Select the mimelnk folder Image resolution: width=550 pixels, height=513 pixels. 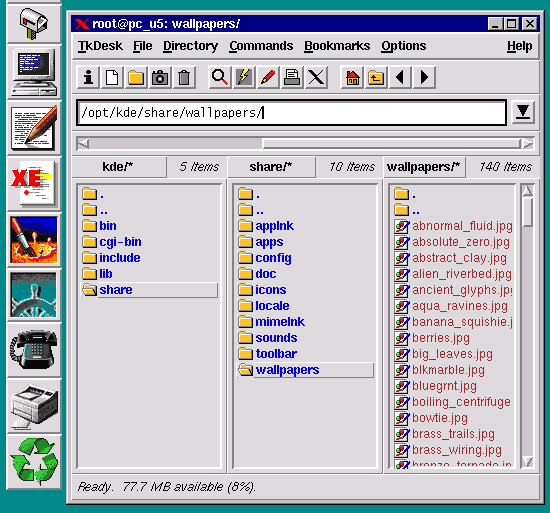pos(271,322)
